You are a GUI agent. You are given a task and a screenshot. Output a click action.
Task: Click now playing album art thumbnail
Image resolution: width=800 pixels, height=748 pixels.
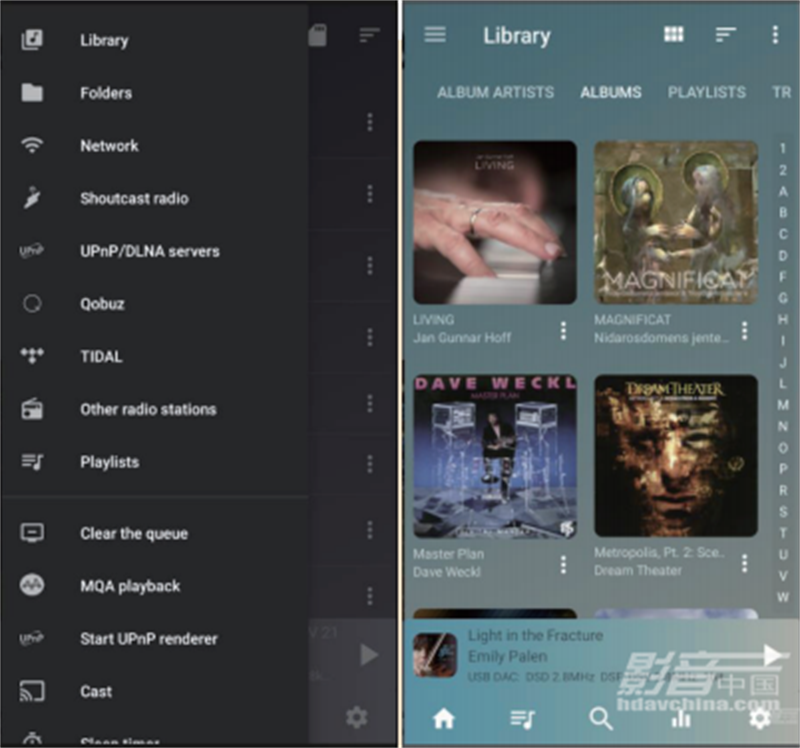[435, 655]
